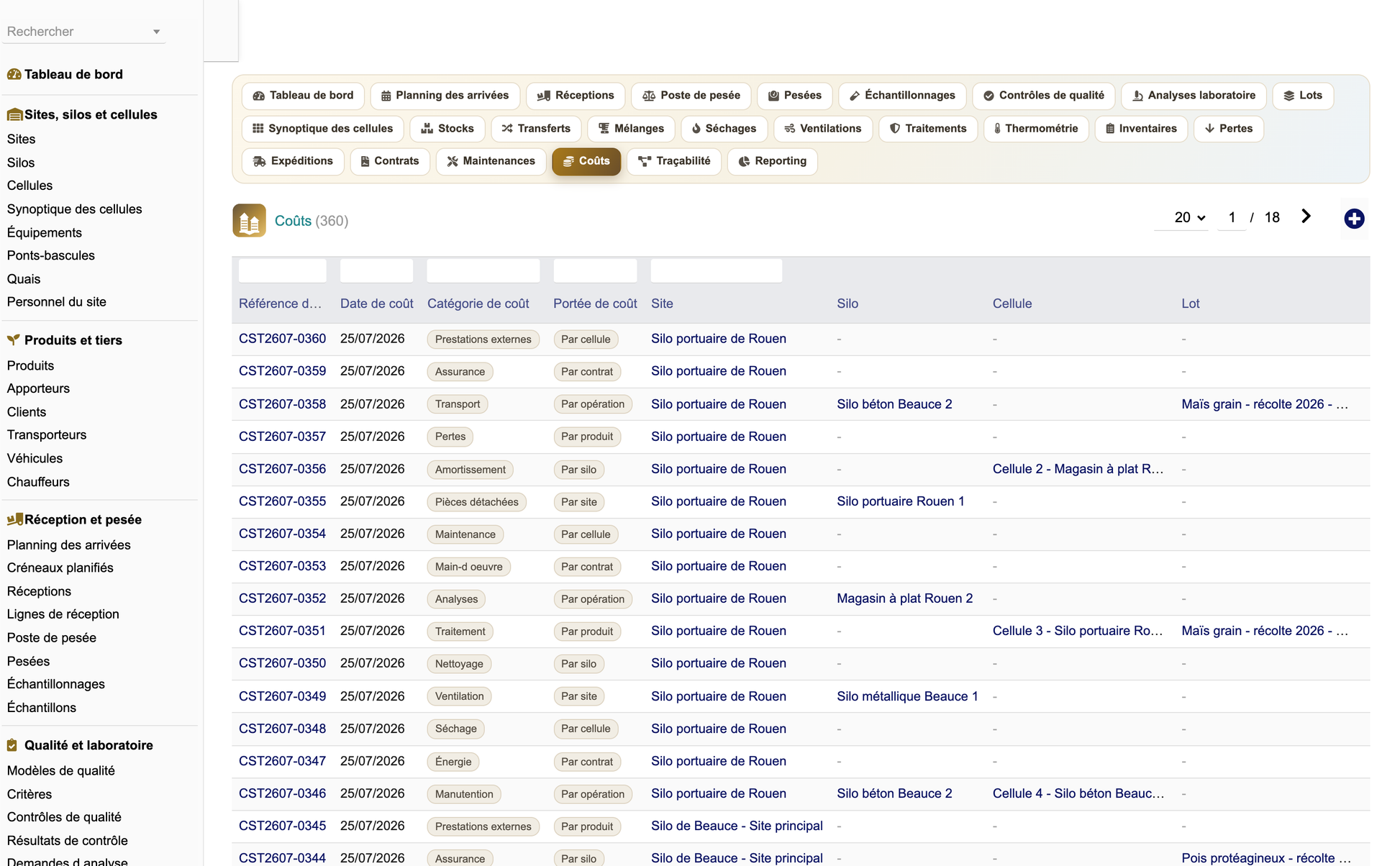Click Pièces détachées category badge
The height and width of the screenshot is (866, 1400).
(x=476, y=502)
